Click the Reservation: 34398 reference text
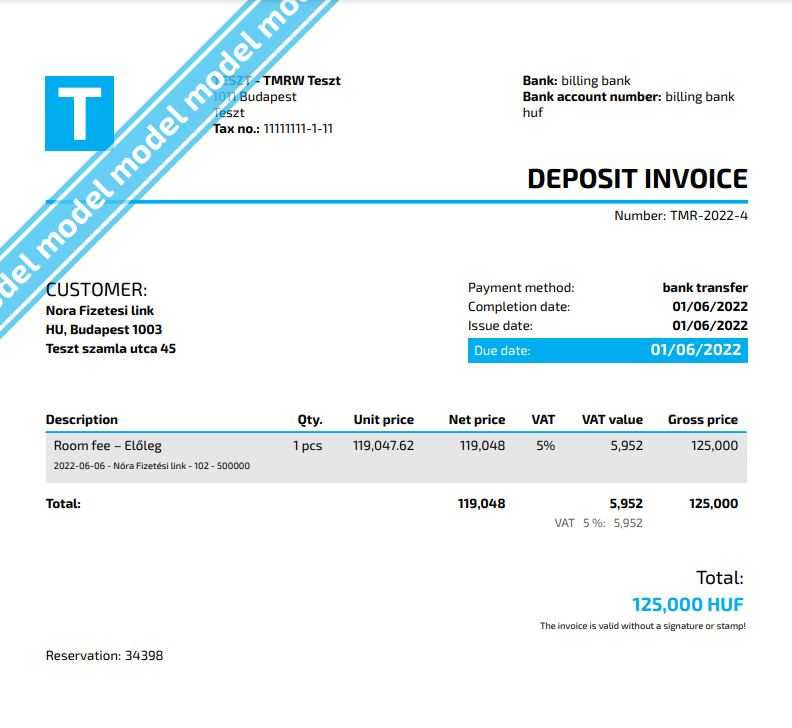 (104, 656)
